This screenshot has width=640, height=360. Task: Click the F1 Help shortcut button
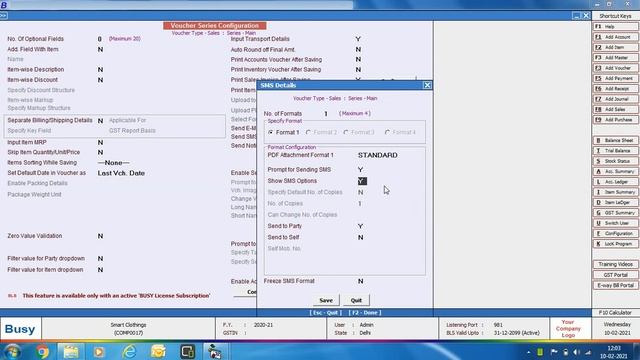[x=616, y=27]
